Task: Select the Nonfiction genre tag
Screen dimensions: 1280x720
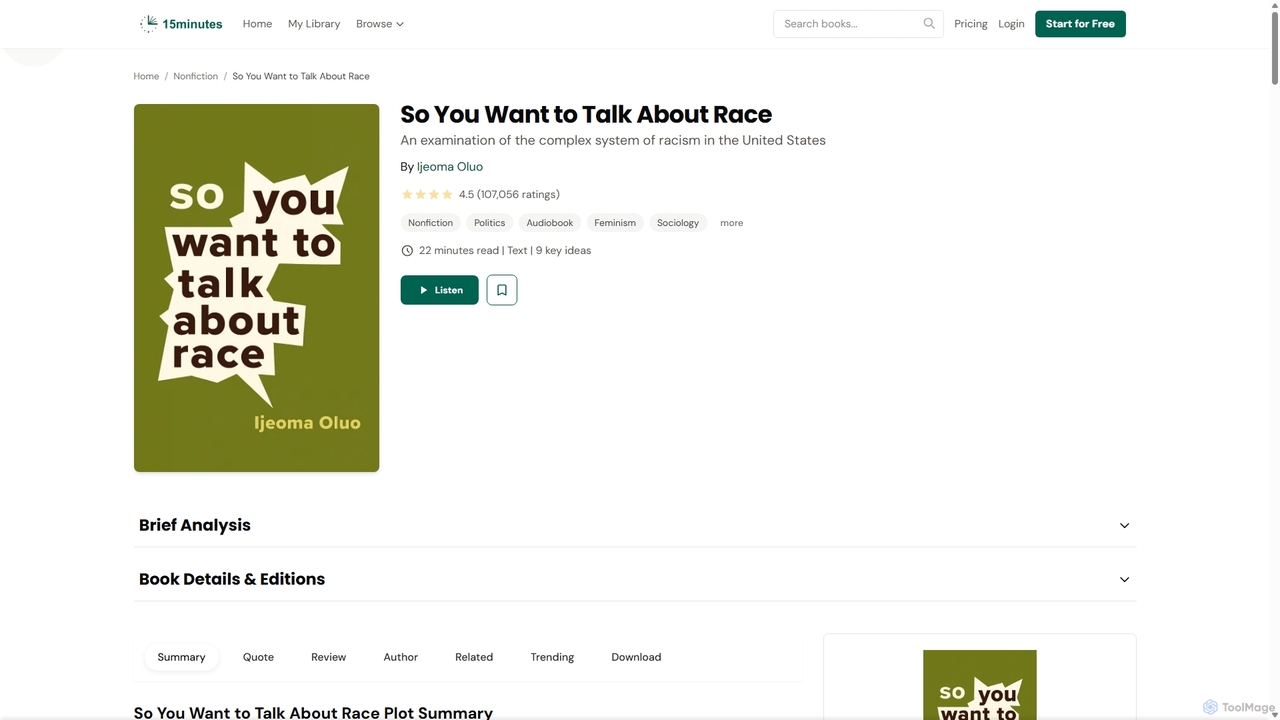Action: [x=430, y=223]
